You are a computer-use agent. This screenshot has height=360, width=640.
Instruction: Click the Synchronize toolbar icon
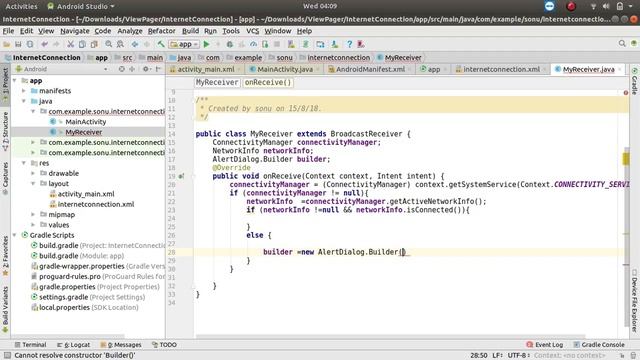click(30, 44)
